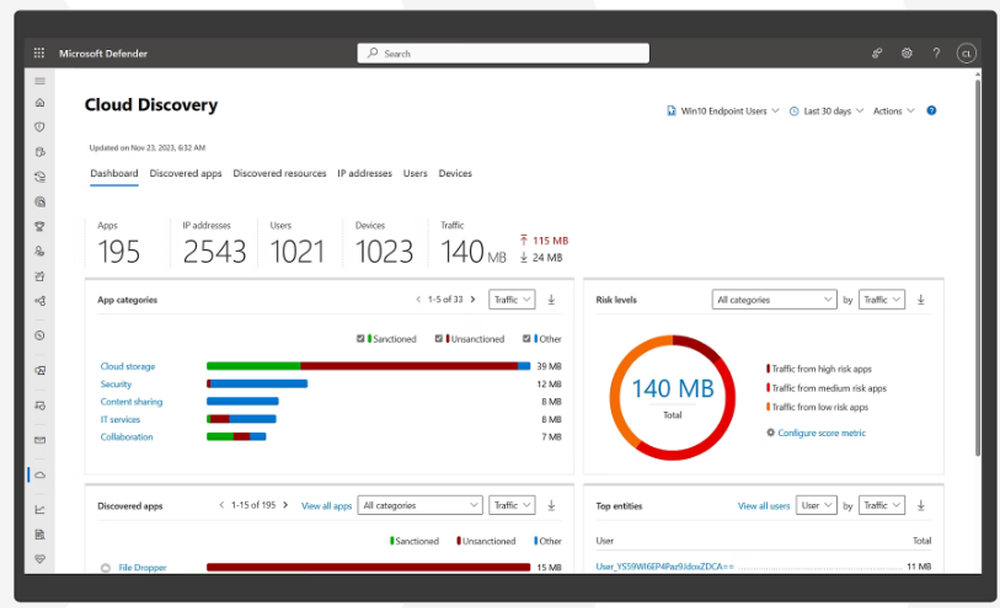This screenshot has height=608, width=1000.
Task: Open the share/partner icon in the sidebar
Action: (x=40, y=301)
